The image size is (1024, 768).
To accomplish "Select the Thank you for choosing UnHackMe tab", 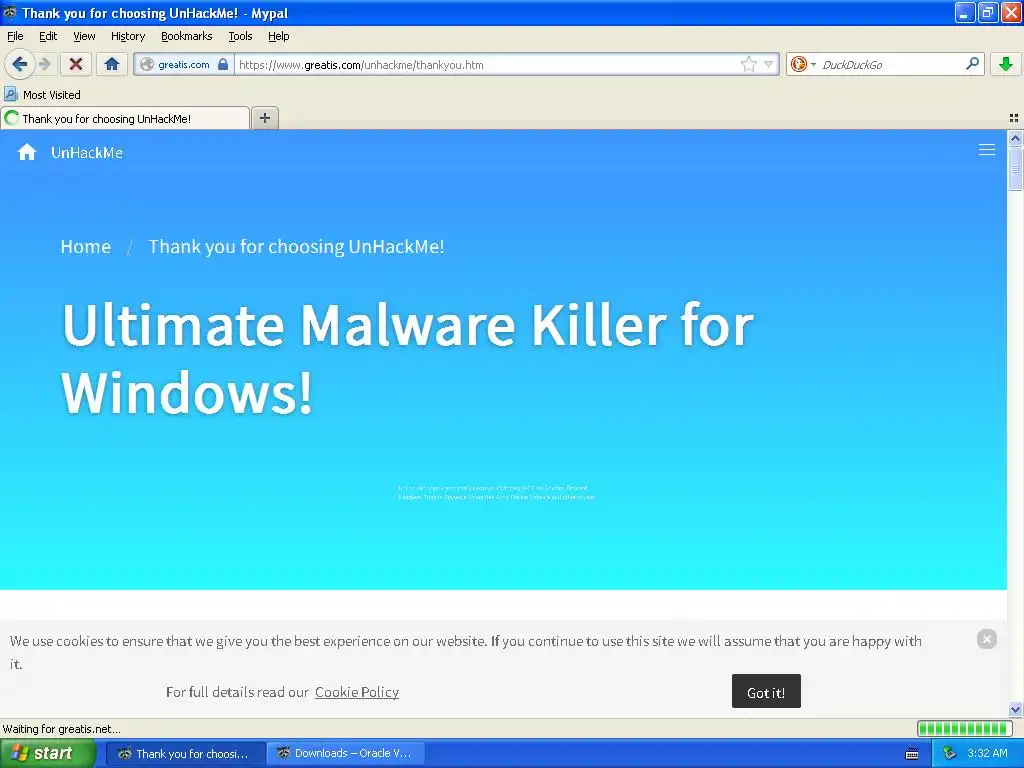I will tap(125, 118).
